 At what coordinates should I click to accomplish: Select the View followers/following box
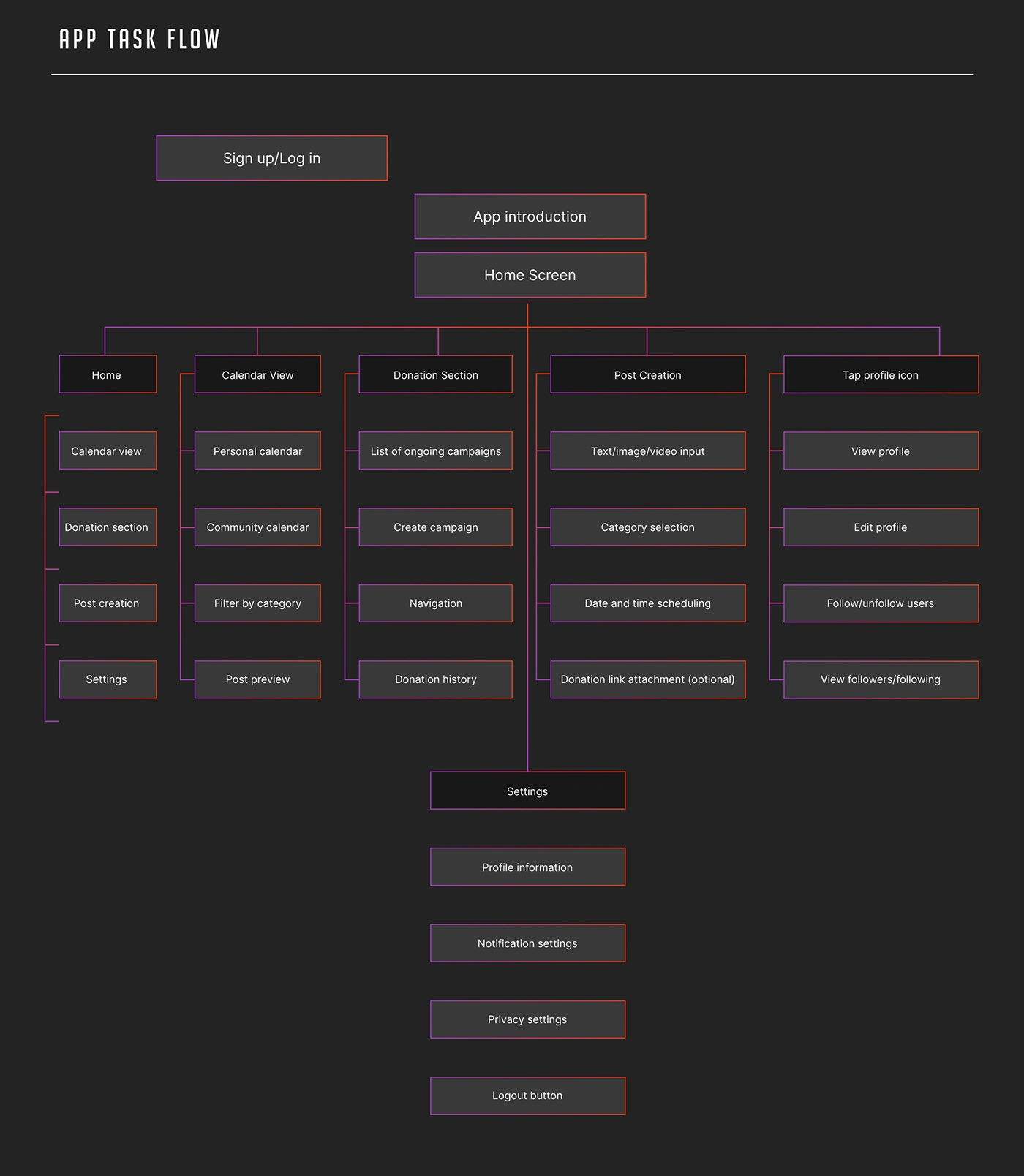tap(881, 679)
